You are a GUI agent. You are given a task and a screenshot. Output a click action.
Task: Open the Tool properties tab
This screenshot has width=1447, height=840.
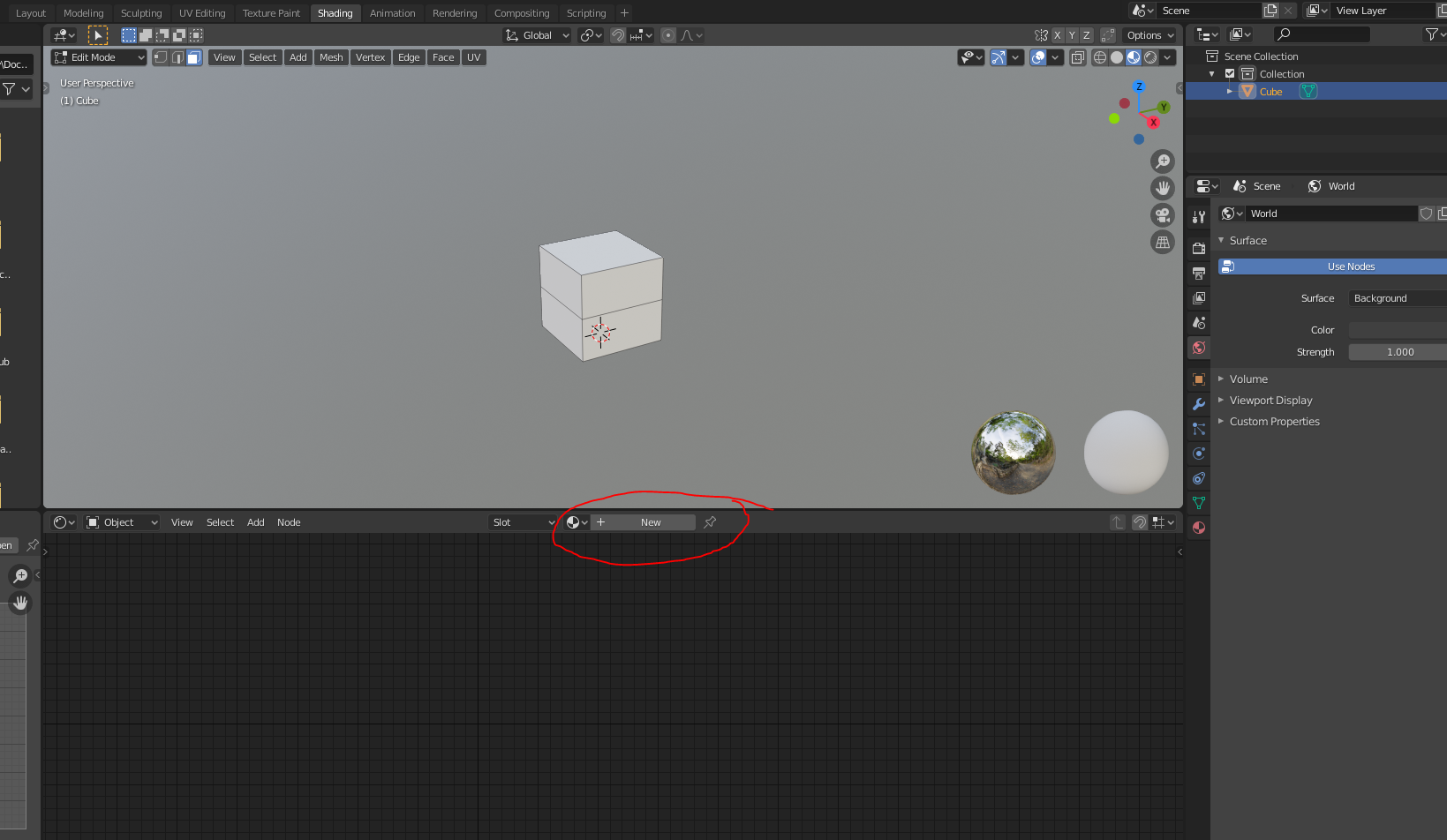pyautogui.click(x=1199, y=217)
